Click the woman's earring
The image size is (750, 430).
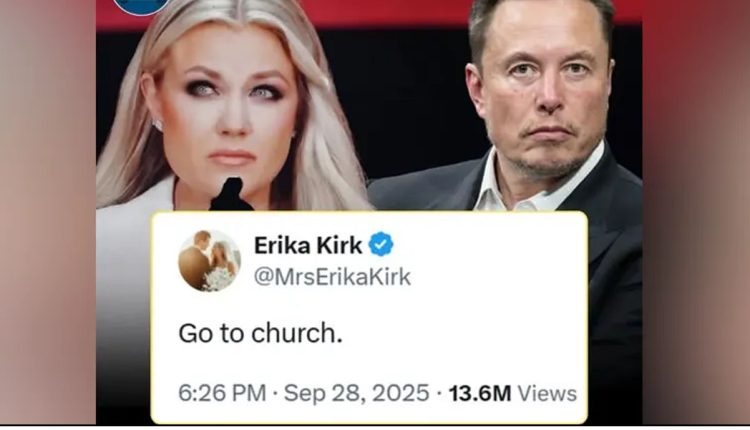[x=157, y=124]
